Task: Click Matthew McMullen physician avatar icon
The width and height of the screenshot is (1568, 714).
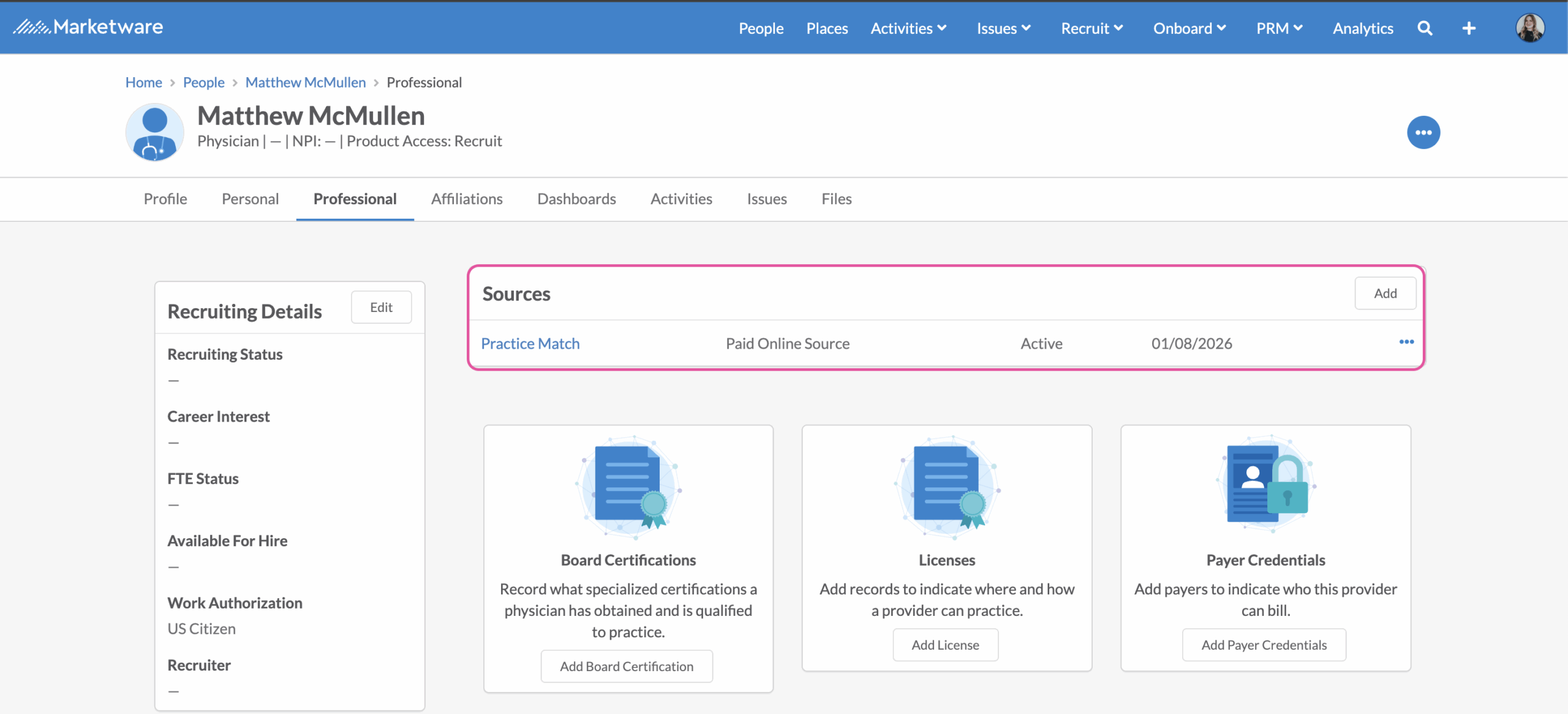Action: [x=154, y=132]
